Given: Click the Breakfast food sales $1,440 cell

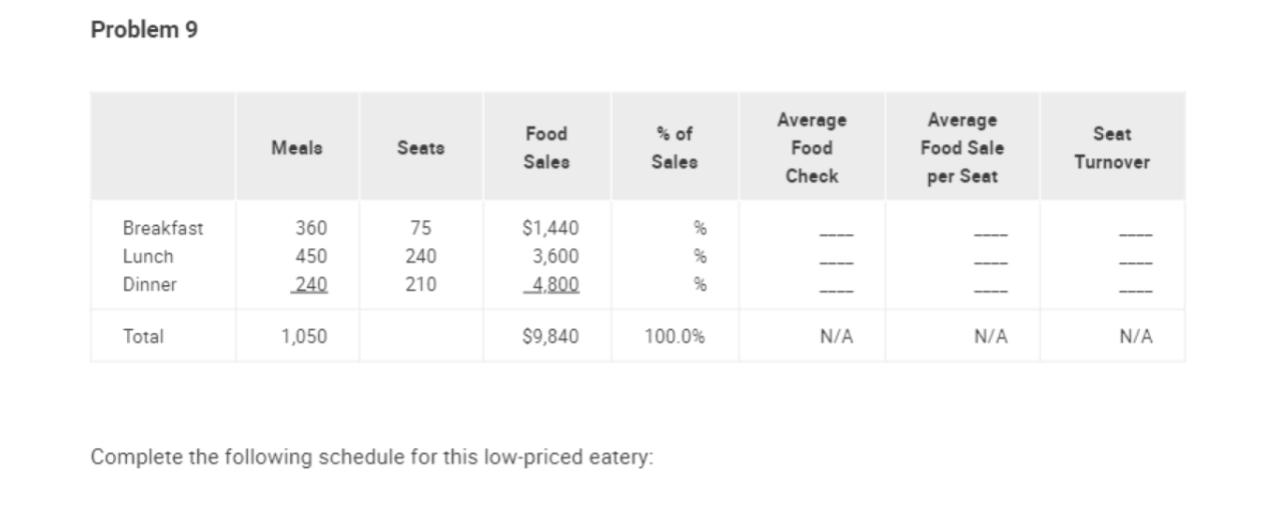Looking at the screenshot, I should click(x=550, y=228).
